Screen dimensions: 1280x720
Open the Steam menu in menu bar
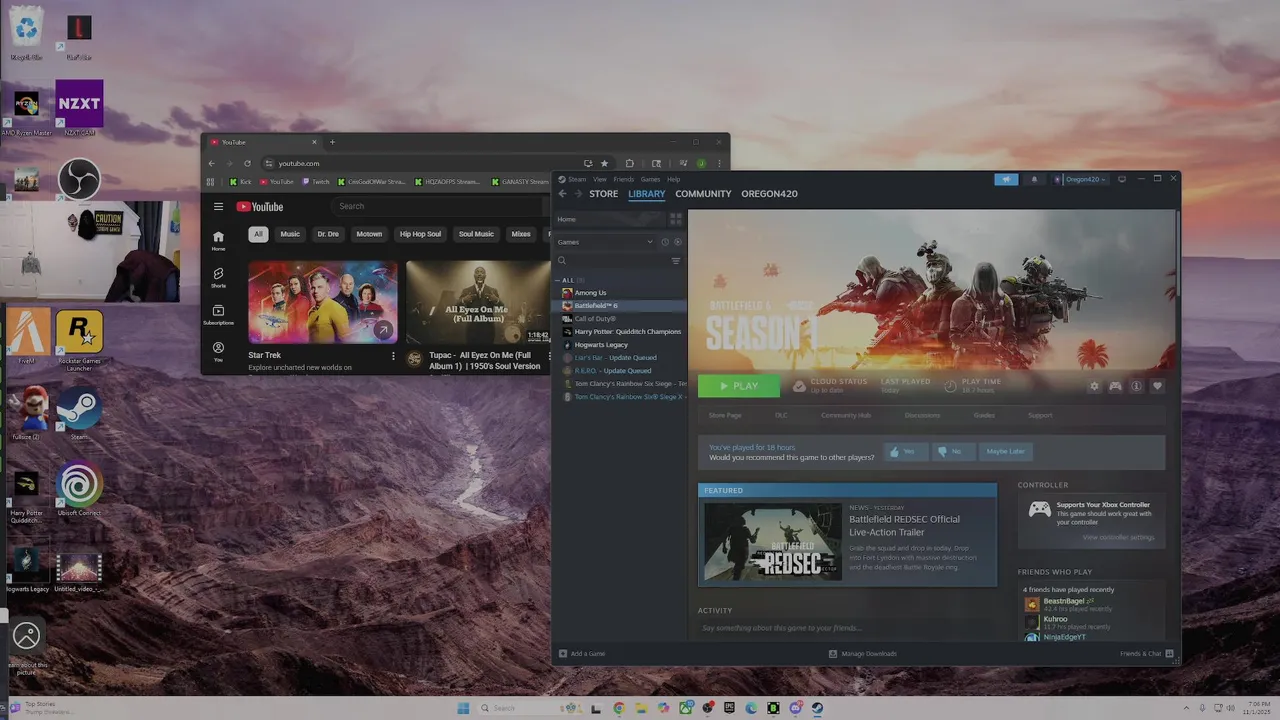(x=577, y=179)
